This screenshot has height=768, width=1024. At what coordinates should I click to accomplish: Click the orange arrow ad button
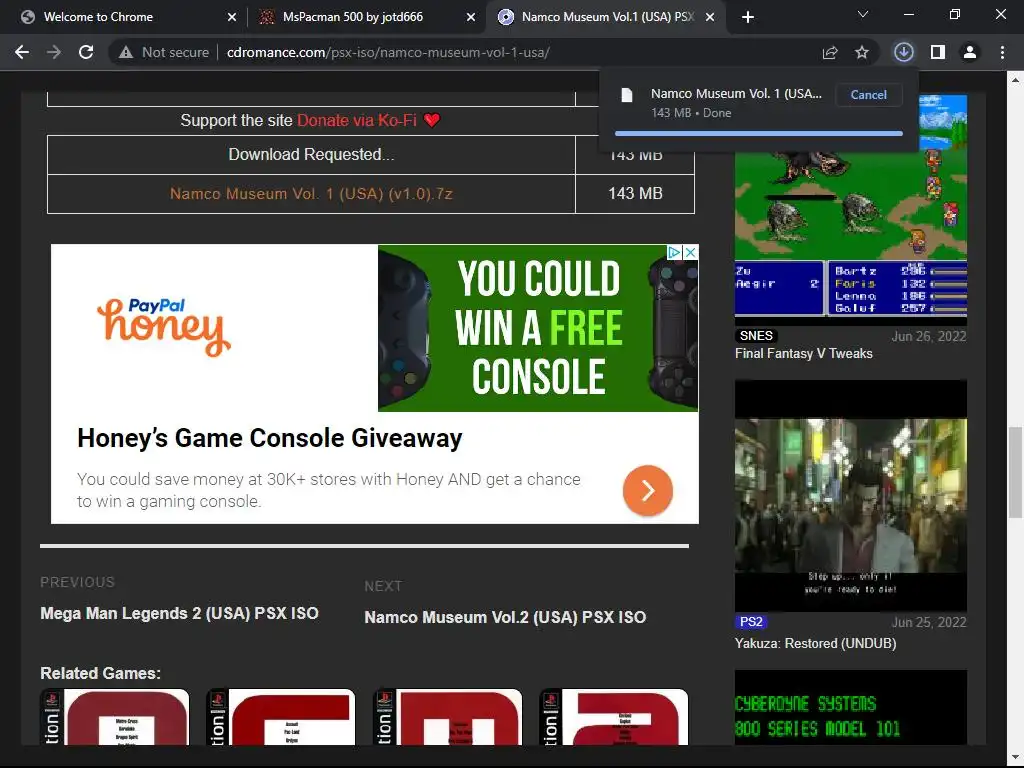pos(647,490)
